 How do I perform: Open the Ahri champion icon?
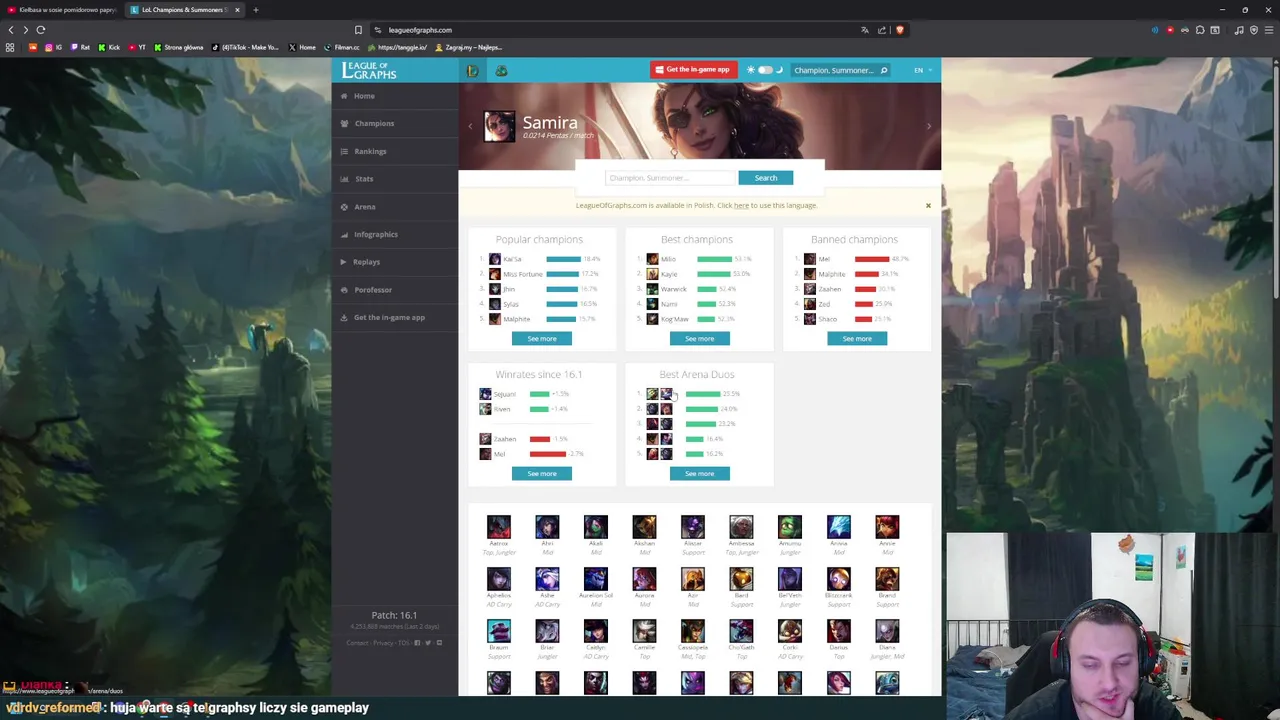click(547, 527)
